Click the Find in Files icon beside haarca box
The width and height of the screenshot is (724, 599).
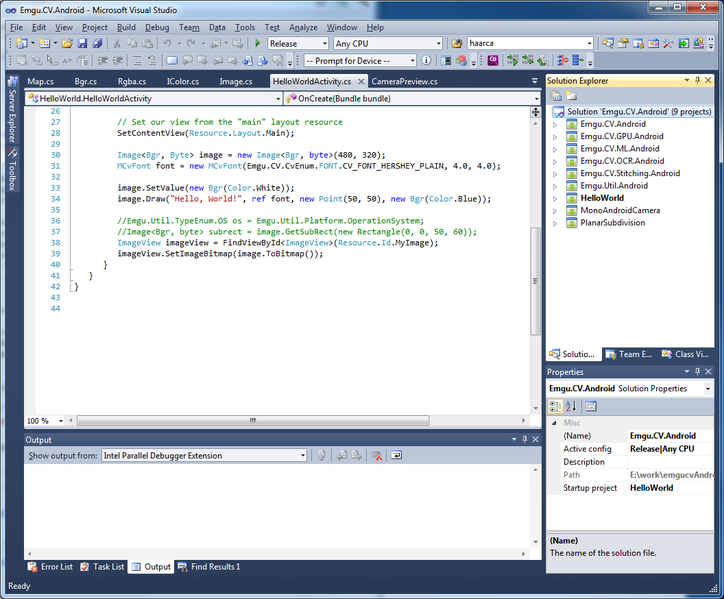[x=457, y=43]
